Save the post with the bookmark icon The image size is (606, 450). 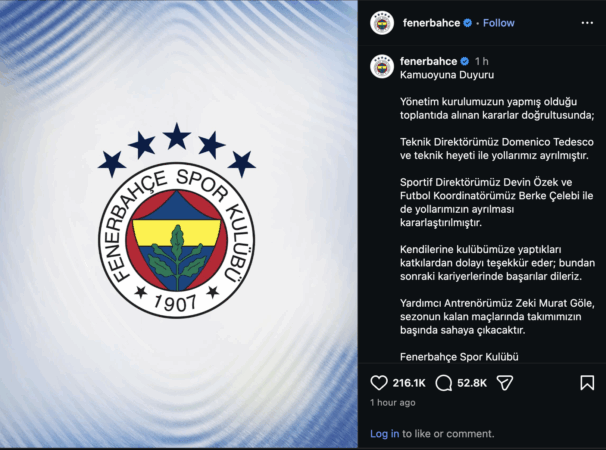587,383
